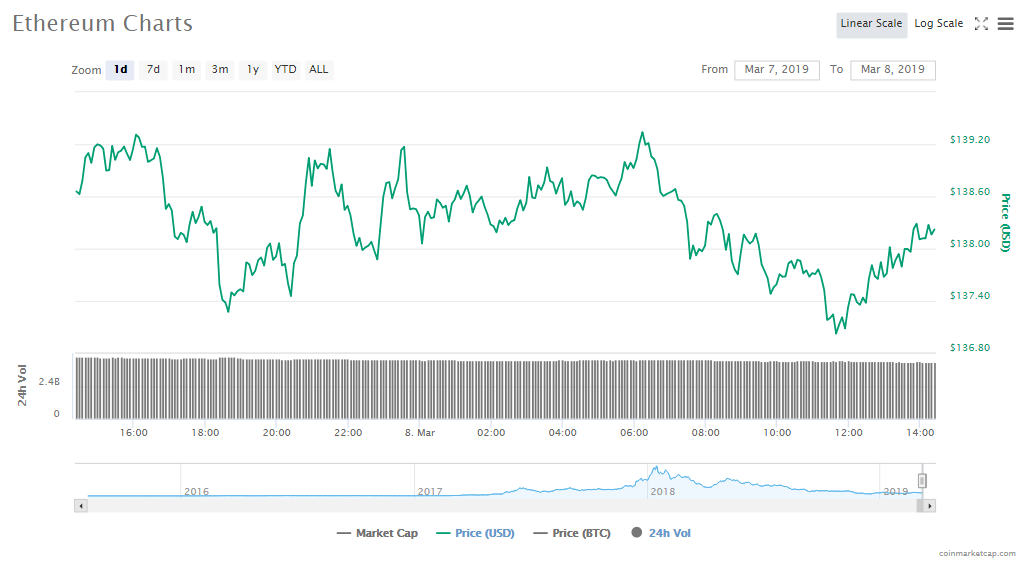Image resolution: width=1031 pixels, height=569 pixels.
Task: Click the fullscreen expand icon
Action: pyautogui.click(x=981, y=24)
